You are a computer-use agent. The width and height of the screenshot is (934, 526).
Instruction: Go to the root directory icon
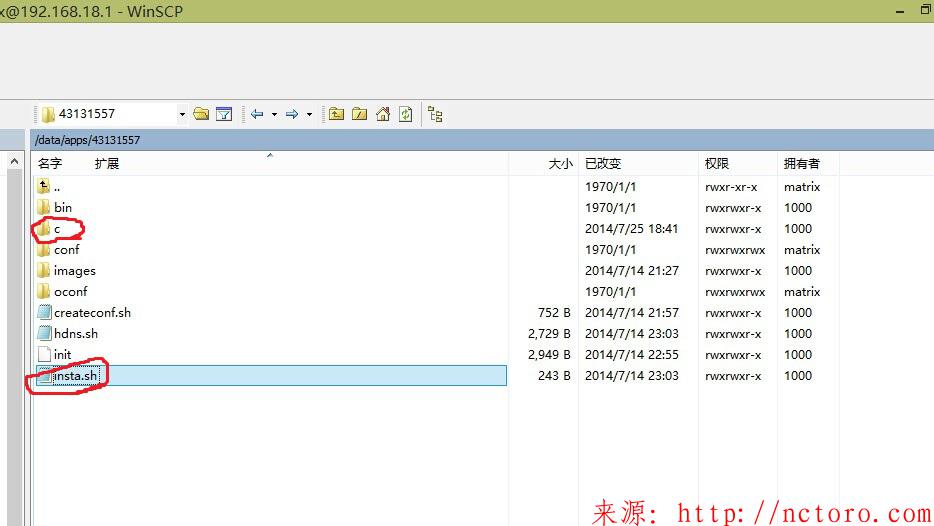360,114
